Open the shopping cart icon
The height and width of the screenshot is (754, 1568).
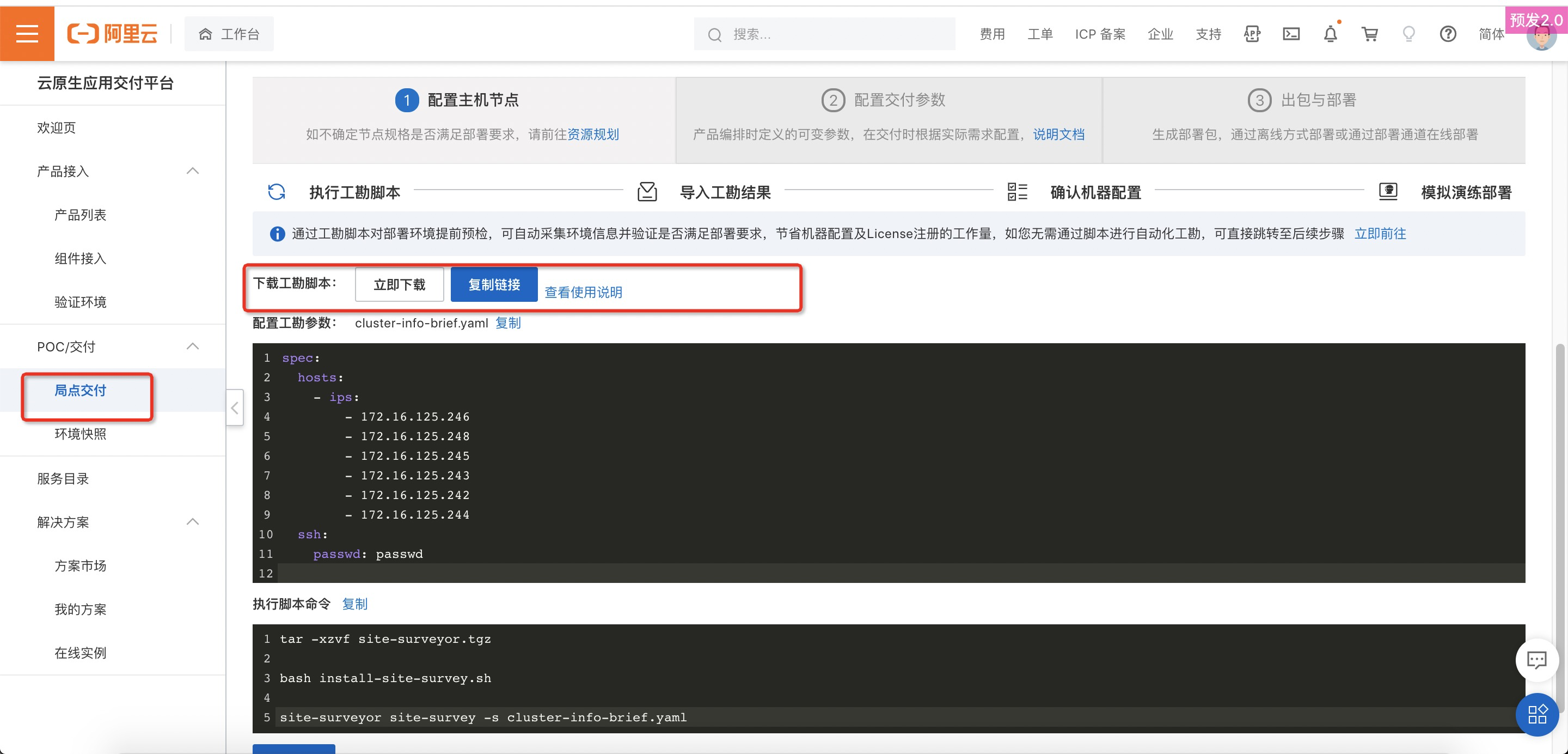tap(1370, 34)
